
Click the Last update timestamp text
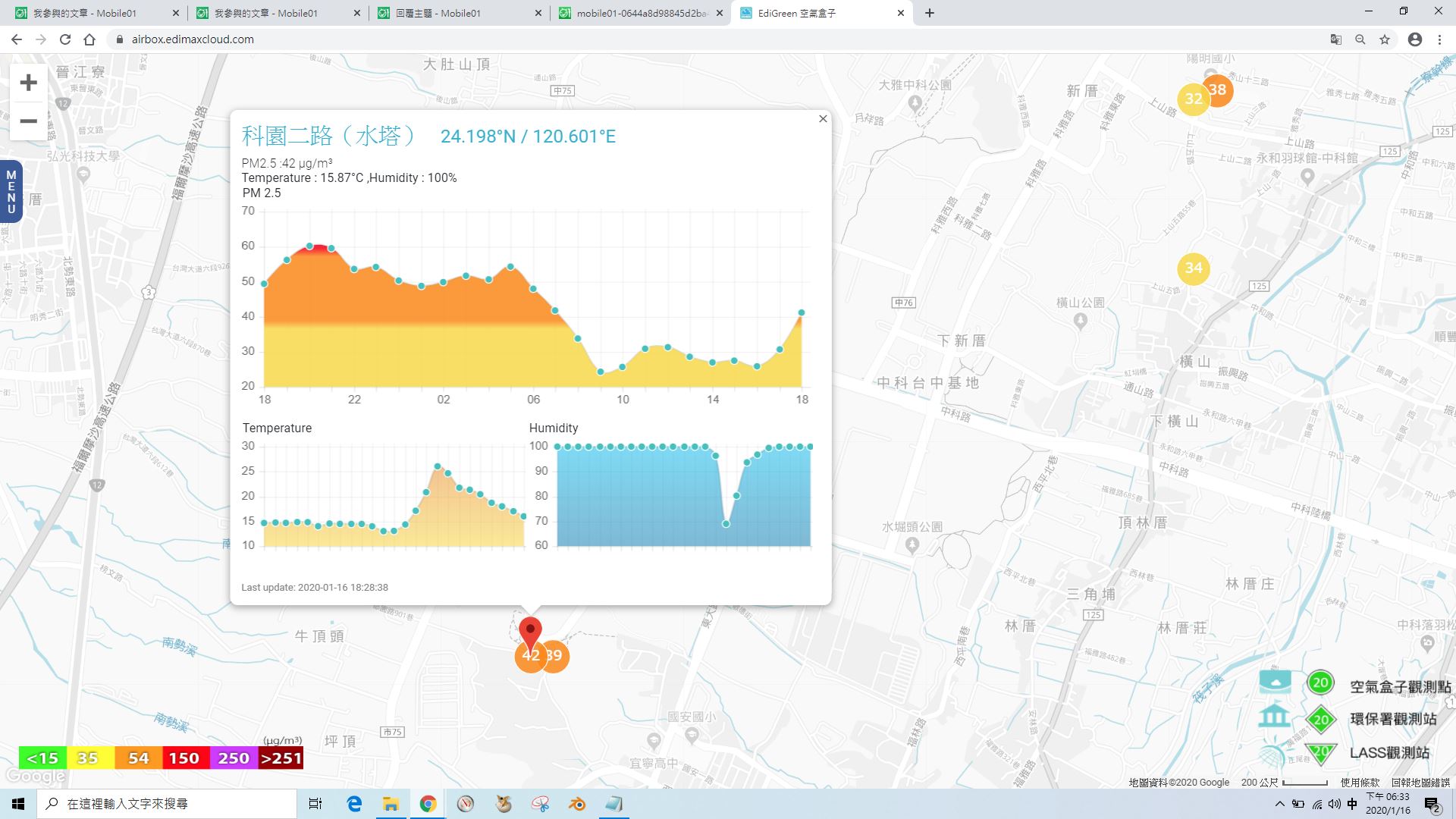pos(315,587)
